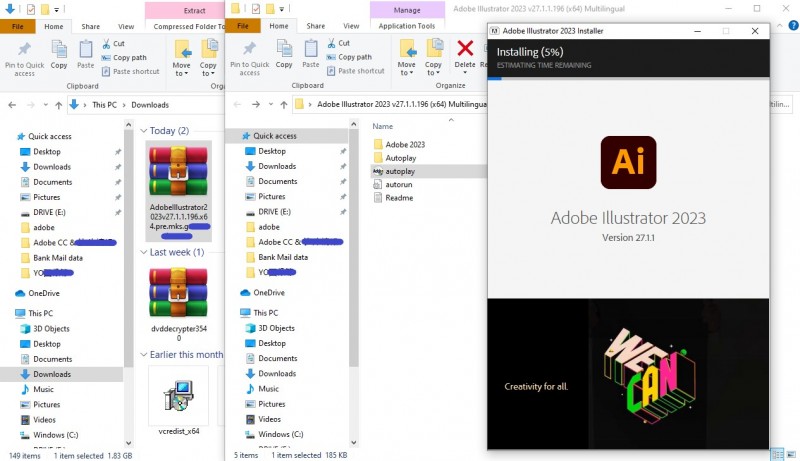Click Paste shortcut in Downloads window ribbon

click(131, 71)
